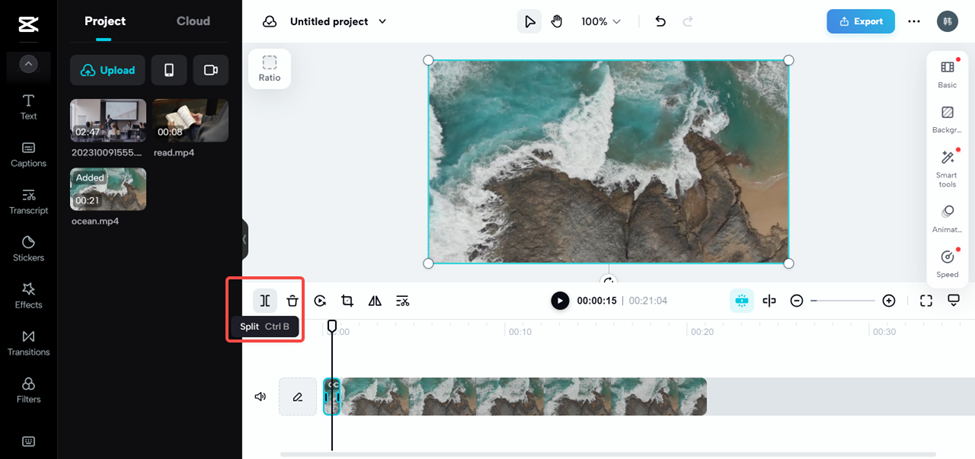Toggle the timeline snapping magnet button
975x459 pixels.
[741, 301]
